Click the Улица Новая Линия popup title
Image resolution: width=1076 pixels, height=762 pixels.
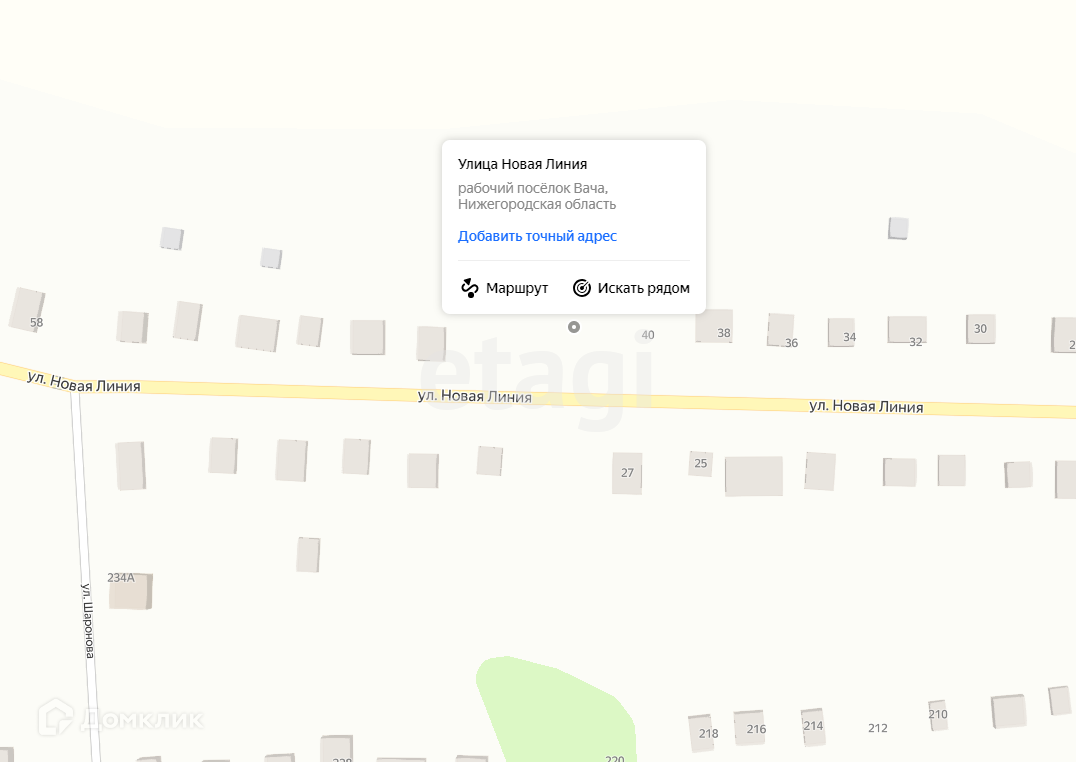point(522,164)
